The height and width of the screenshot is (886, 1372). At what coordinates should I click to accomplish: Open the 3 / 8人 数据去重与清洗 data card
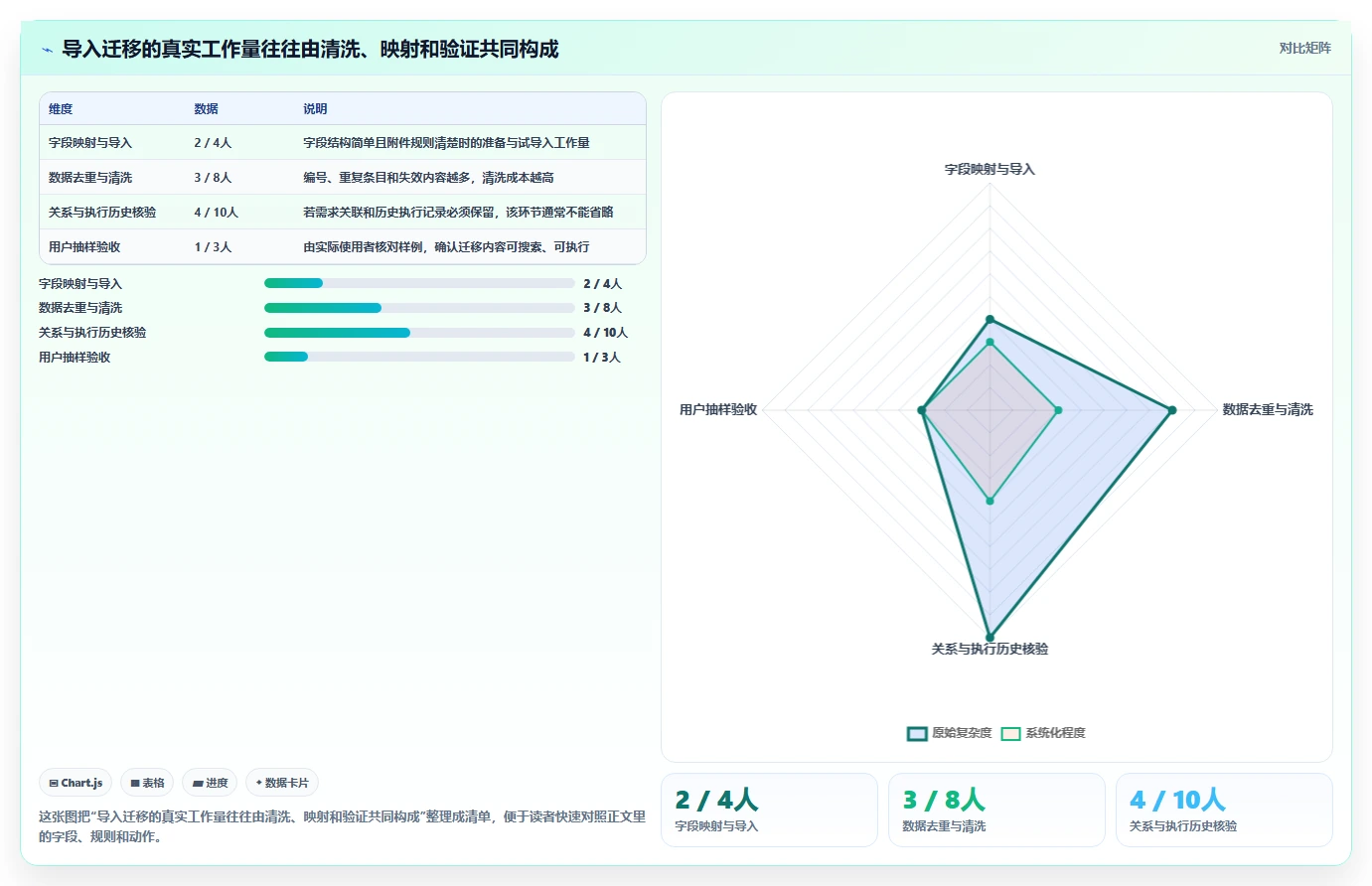pos(996,810)
